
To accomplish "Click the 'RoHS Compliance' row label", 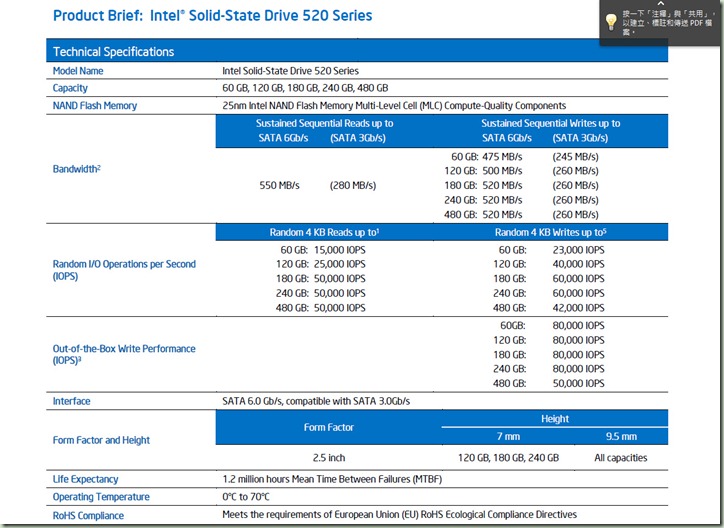I will [x=88, y=516].
